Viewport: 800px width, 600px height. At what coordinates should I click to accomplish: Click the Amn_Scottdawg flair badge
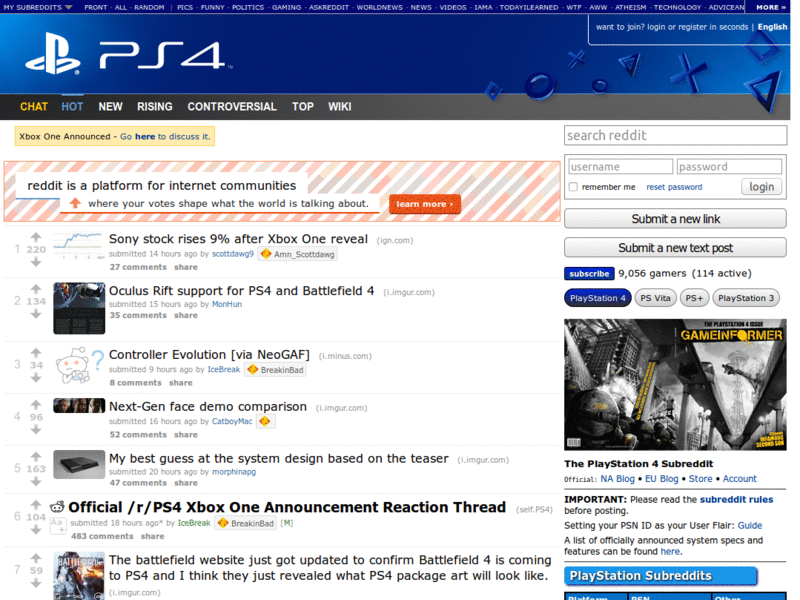(x=297, y=254)
